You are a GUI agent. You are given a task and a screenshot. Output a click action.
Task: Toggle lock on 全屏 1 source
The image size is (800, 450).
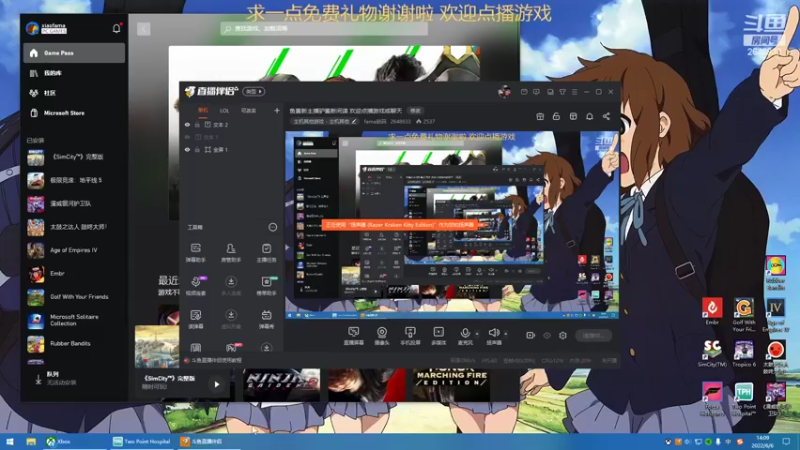pos(197,149)
